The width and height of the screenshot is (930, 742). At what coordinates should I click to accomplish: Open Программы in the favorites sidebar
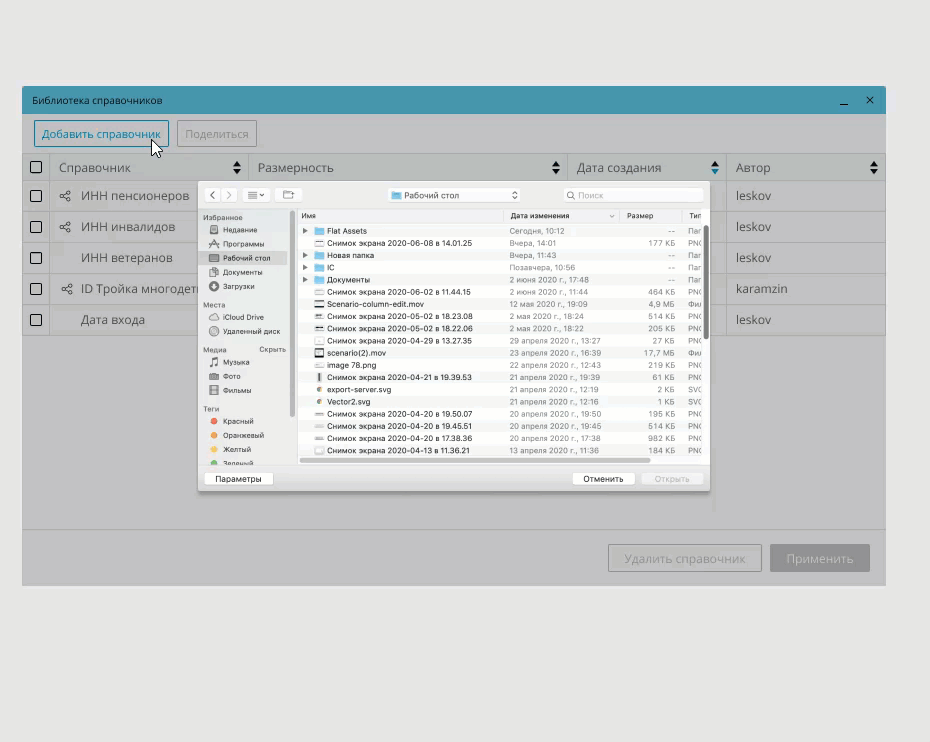pyautogui.click(x=243, y=244)
